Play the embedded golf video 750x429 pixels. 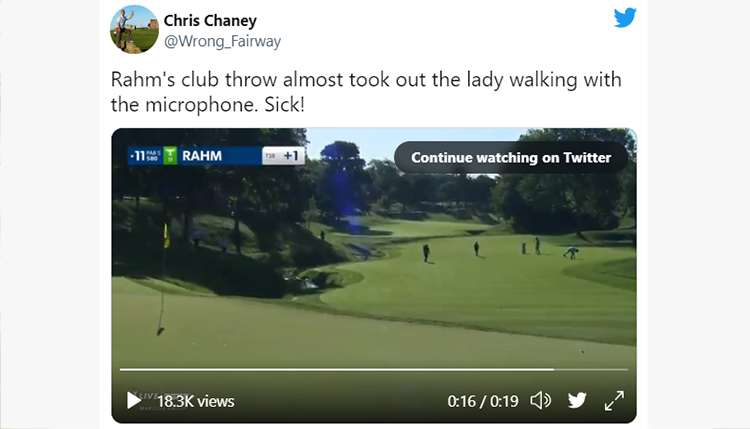(133, 400)
